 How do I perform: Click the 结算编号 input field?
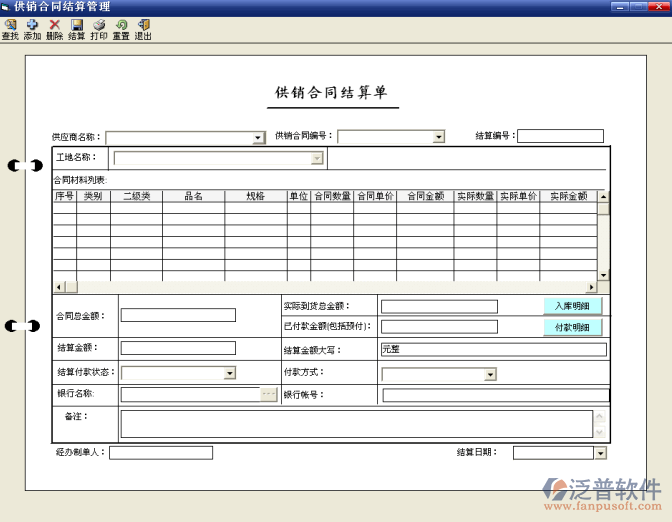click(x=560, y=136)
